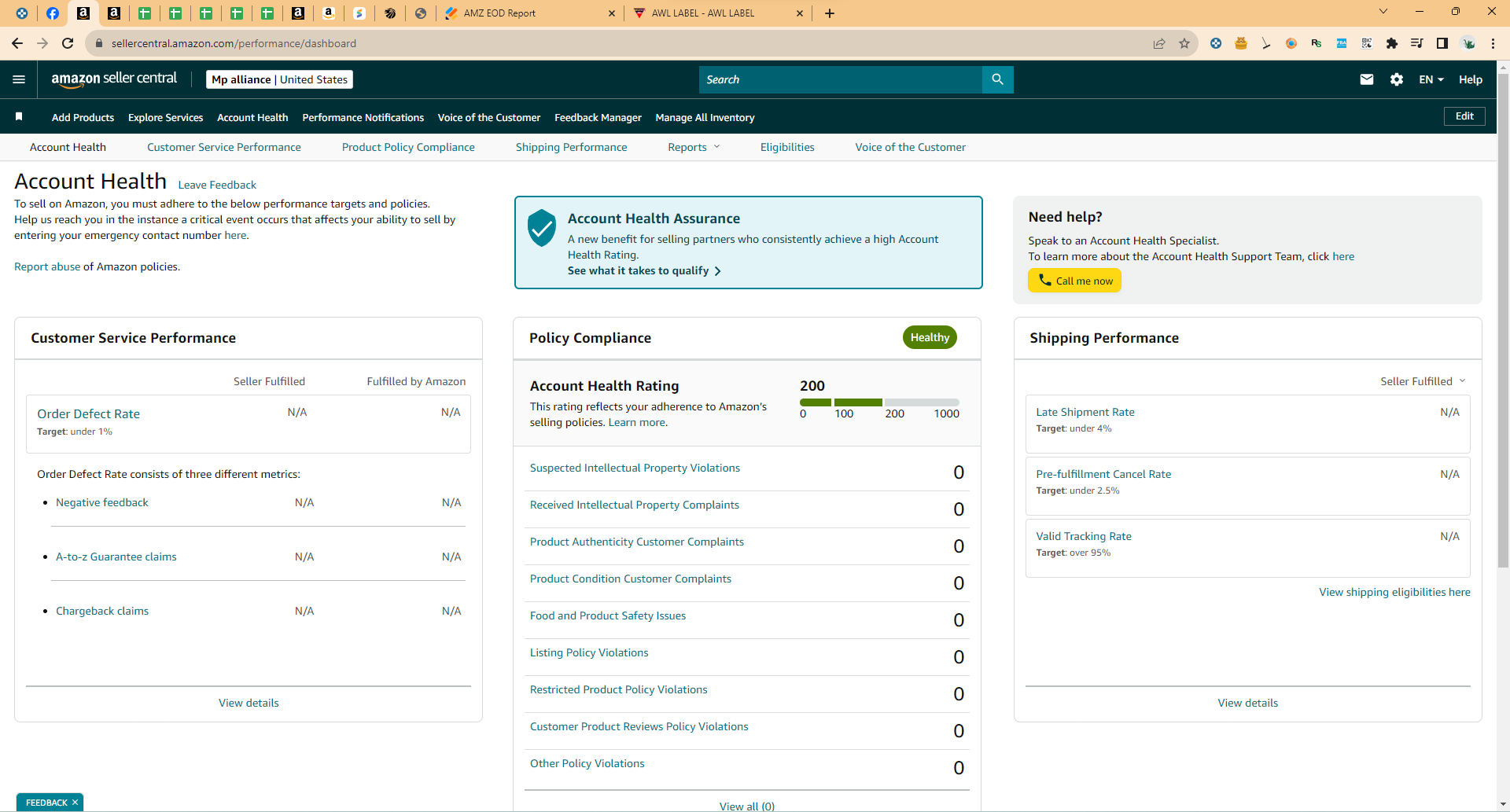1510x812 pixels.
Task: Click the Help link in the header
Action: coord(1471,79)
